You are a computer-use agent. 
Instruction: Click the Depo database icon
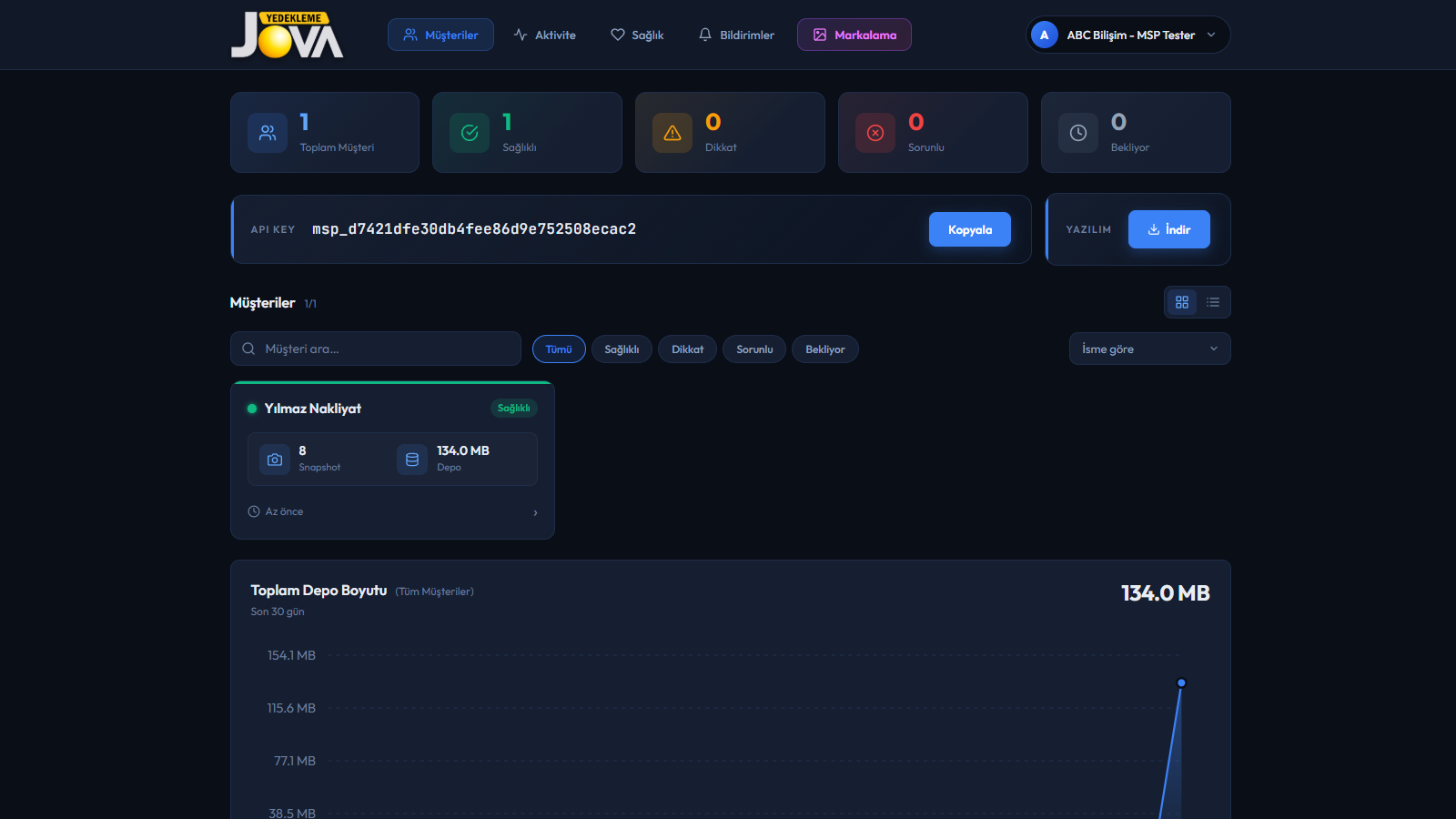pyautogui.click(x=412, y=460)
